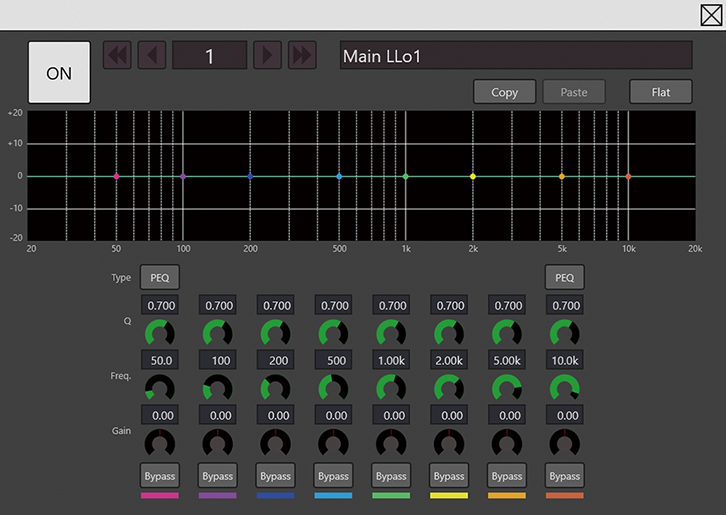
Task: Go to next channel with right arrow
Action: tap(267, 56)
